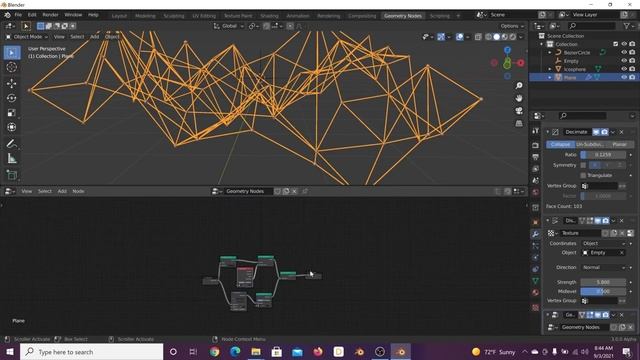The height and width of the screenshot is (360, 640).
Task: Open the Modifier properties wrench tab
Action: pos(536,234)
